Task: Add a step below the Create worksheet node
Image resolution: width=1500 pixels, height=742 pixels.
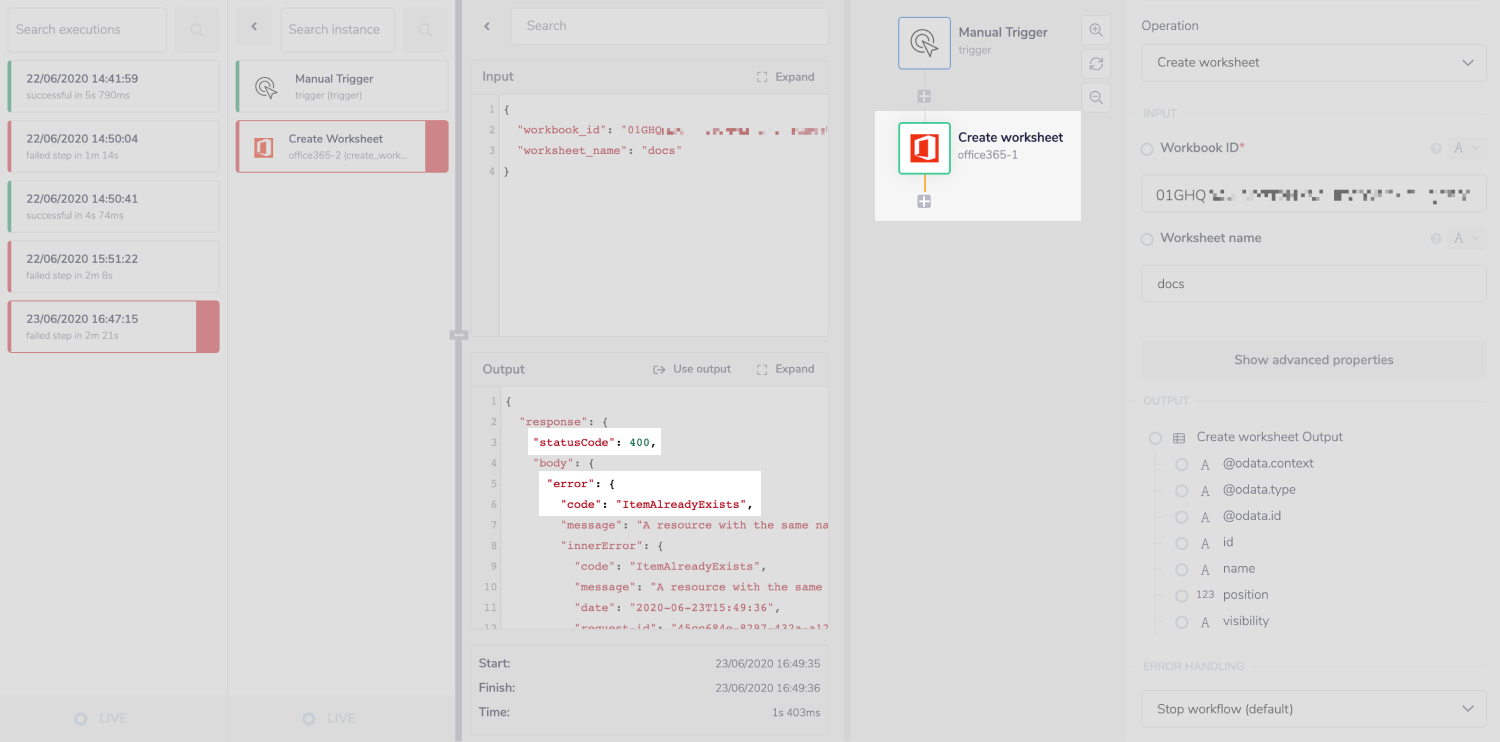Action: point(923,200)
